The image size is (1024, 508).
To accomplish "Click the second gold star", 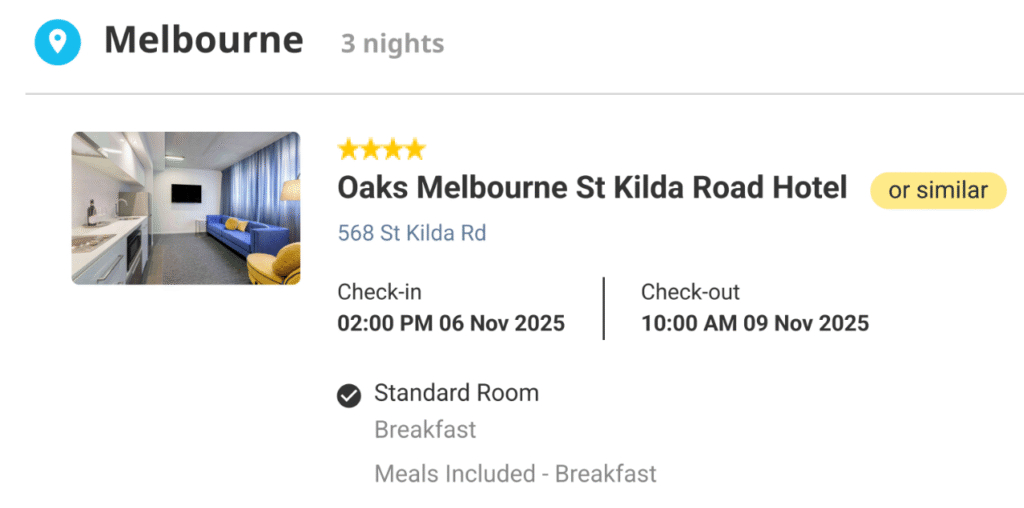I will (371, 150).
